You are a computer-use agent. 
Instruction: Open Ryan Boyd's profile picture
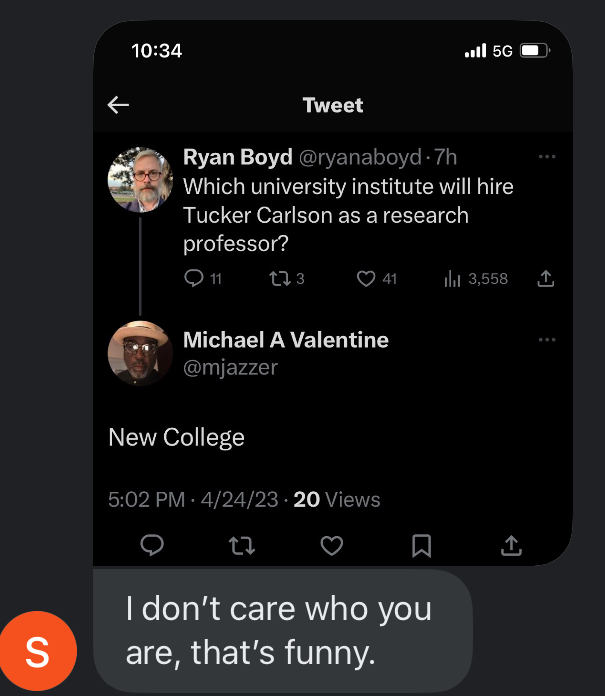pos(141,179)
